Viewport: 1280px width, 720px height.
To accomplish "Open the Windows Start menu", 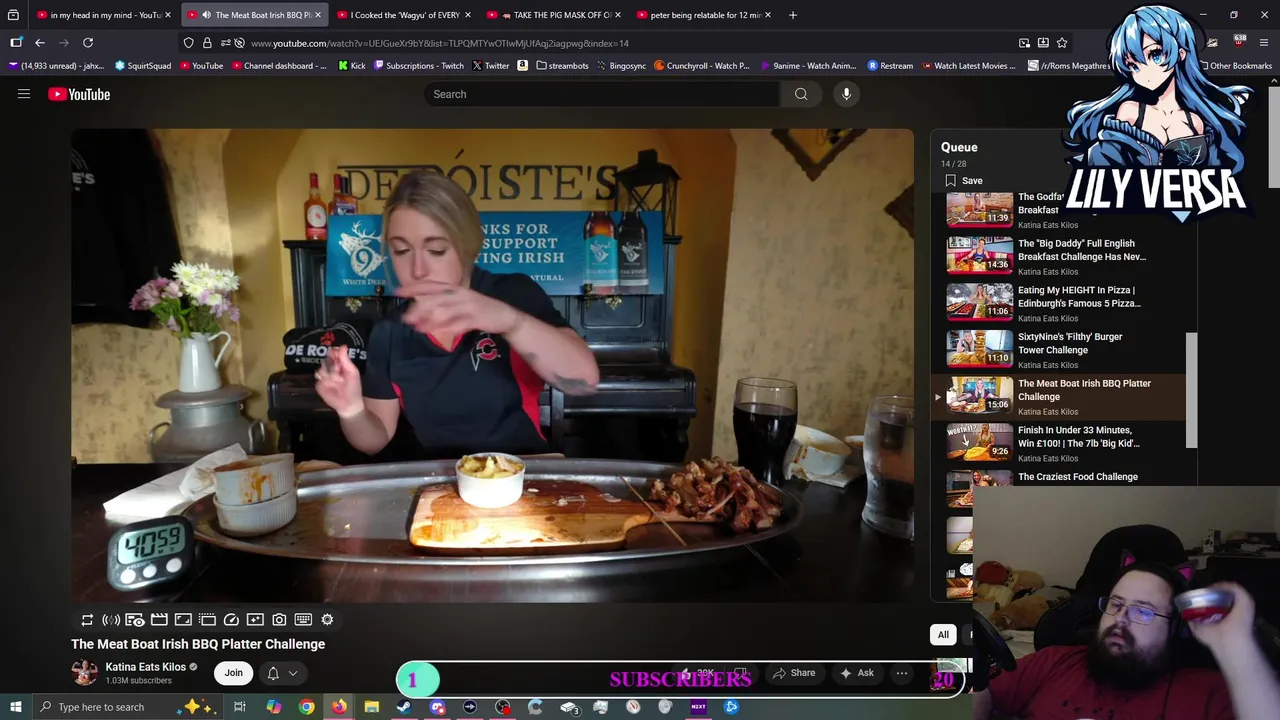I will [15, 707].
